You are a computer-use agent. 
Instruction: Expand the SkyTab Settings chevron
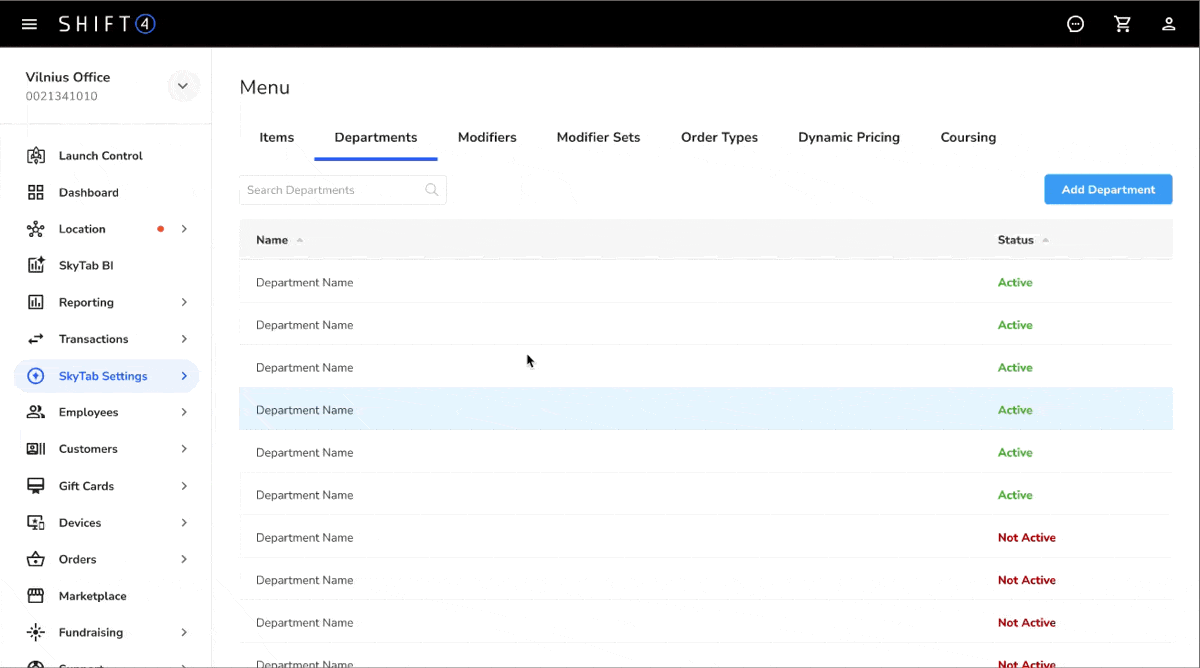184,376
